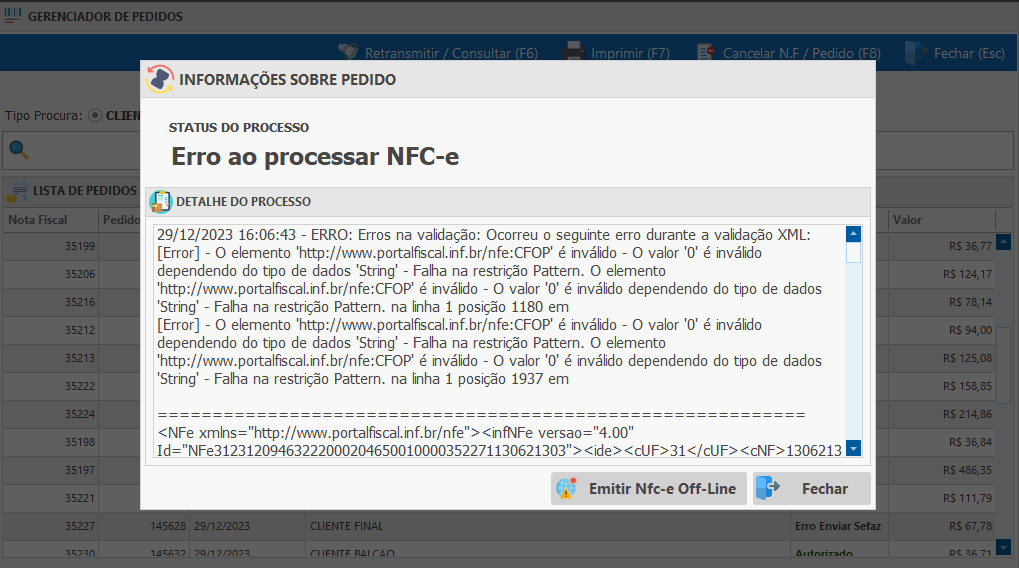Click the Detalhe do Processo panel icon
This screenshot has height=568, width=1019.
coord(160,201)
